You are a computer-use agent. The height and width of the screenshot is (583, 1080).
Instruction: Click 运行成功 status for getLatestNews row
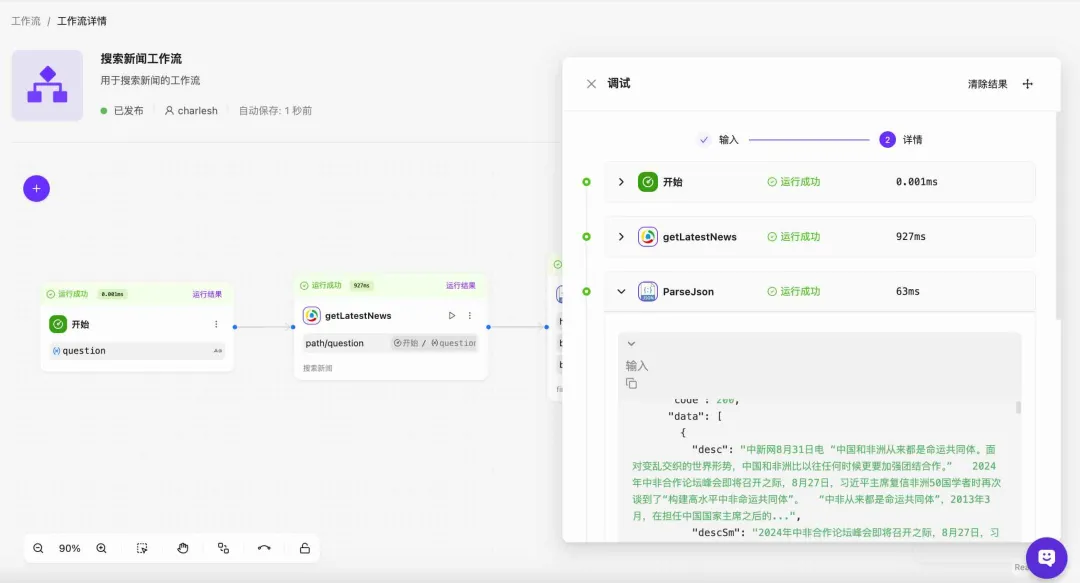point(793,236)
